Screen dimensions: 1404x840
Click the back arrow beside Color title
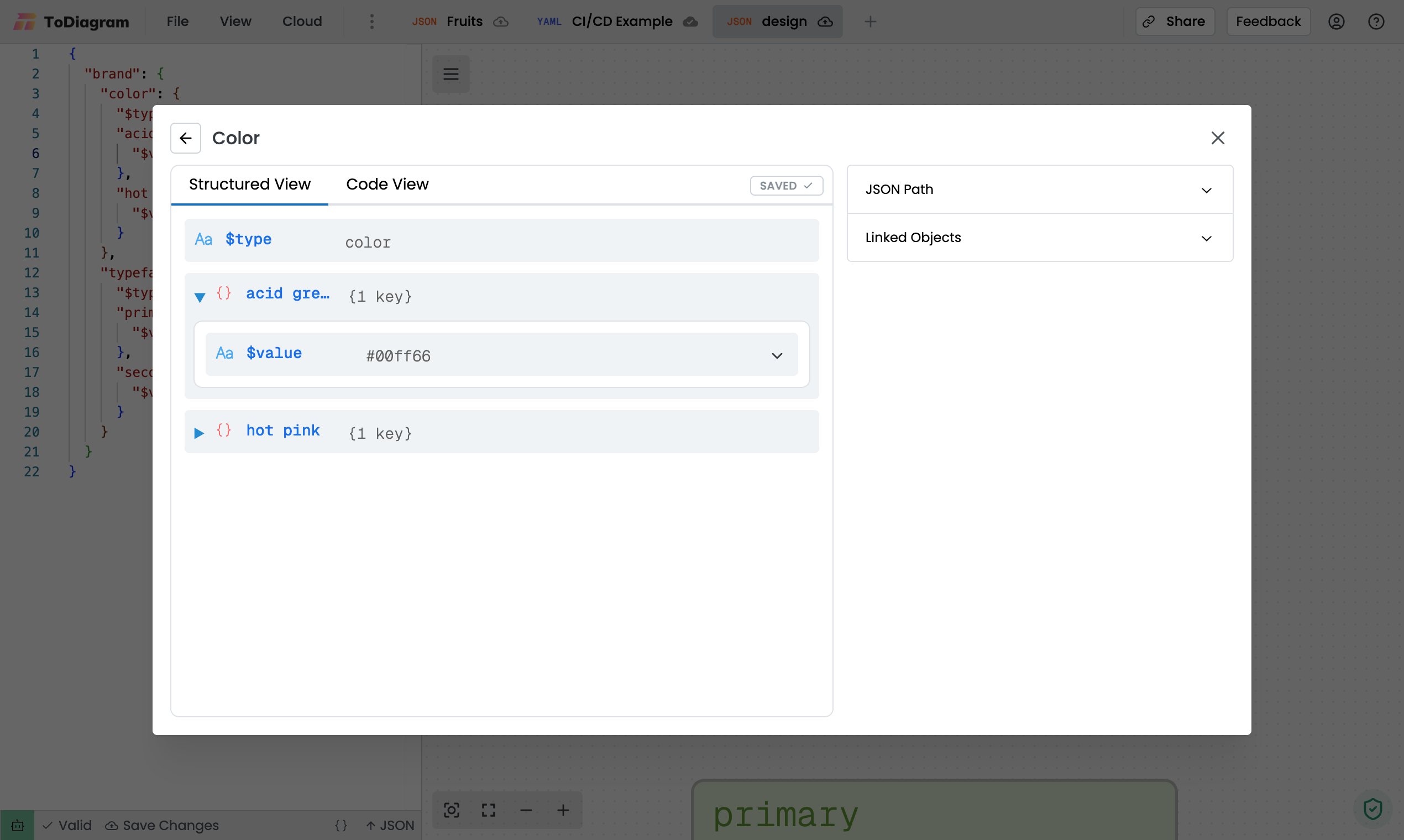(186, 138)
